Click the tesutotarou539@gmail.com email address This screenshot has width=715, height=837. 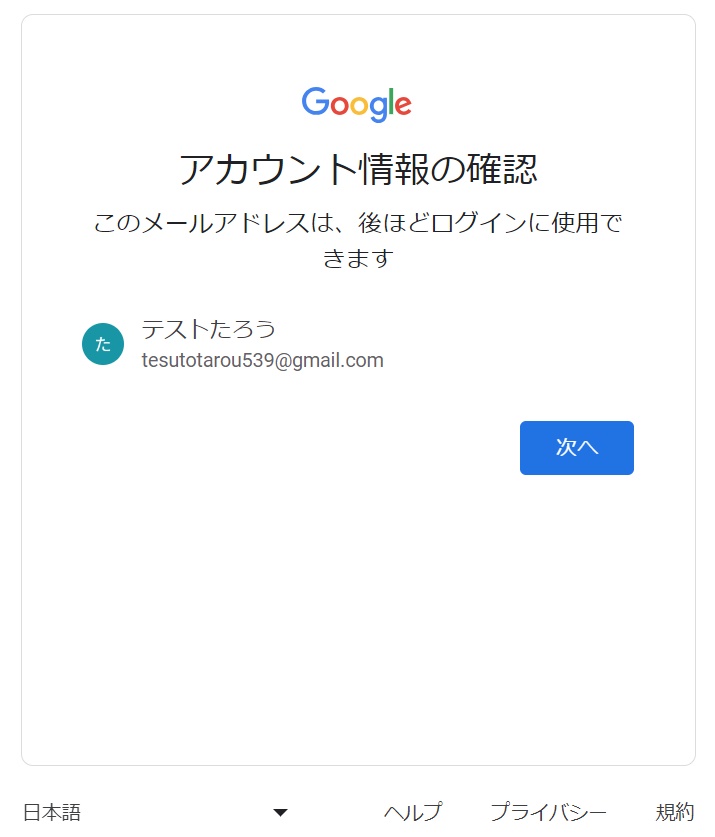(x=262, y=360)
